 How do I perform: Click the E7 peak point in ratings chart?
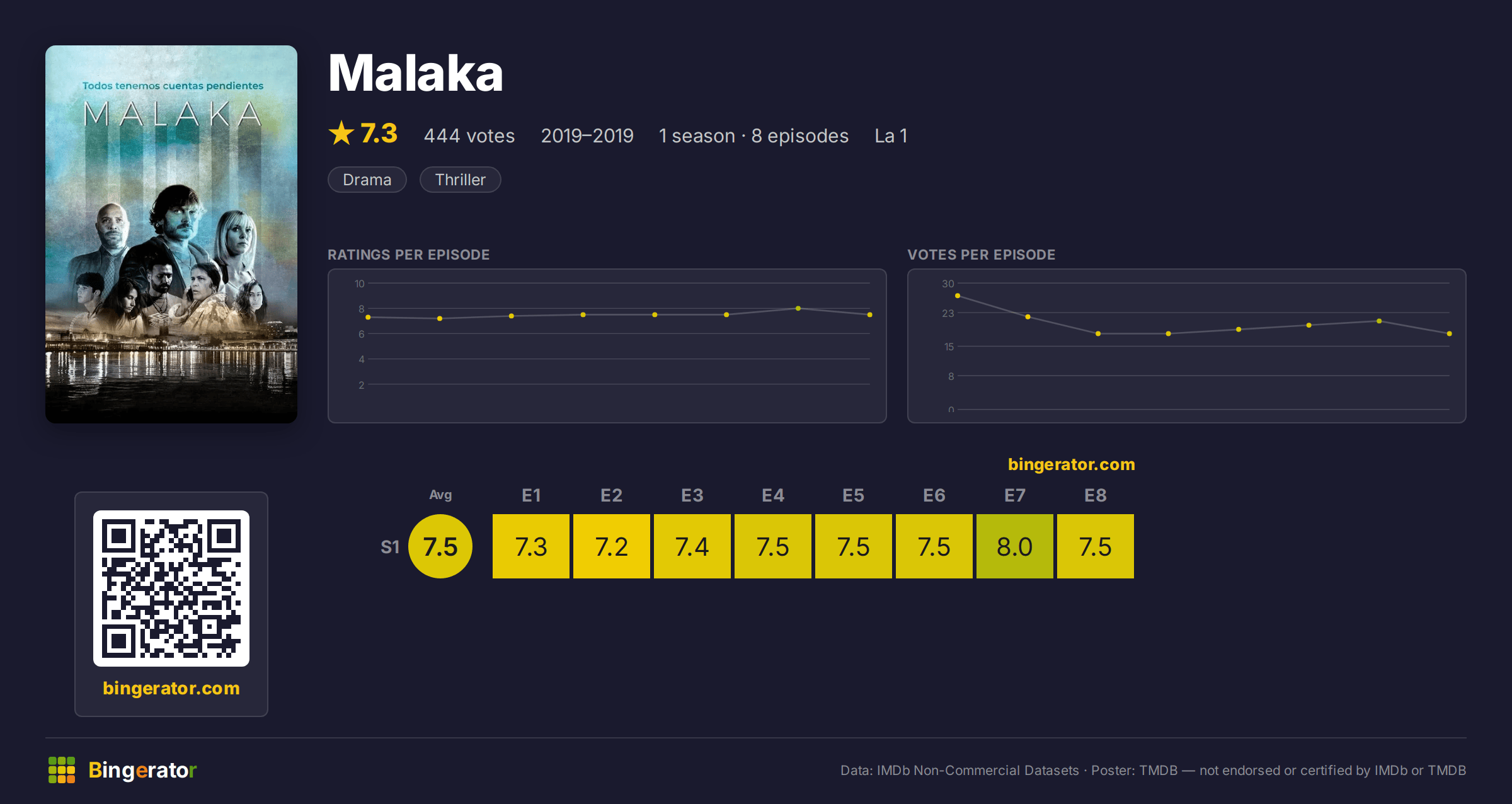pyautogui.click(x=798, y=308)
